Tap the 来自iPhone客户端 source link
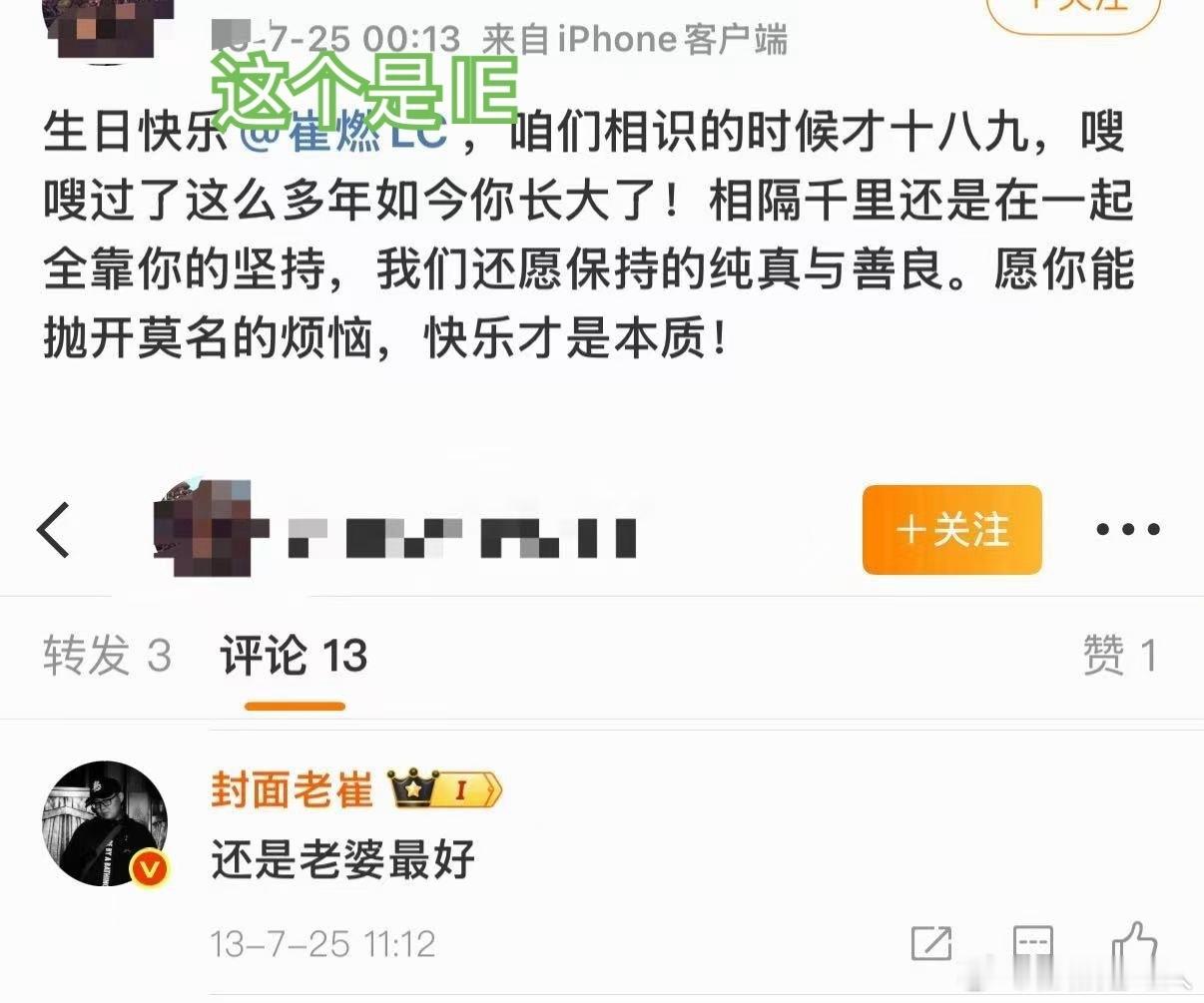Screen dimensions: 1204x1003 coord(635,40)
